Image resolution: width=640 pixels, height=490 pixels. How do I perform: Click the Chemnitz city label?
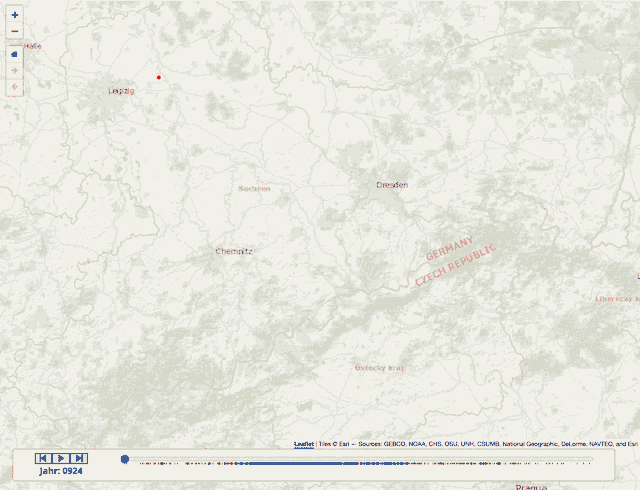click(x=234, y=252)
